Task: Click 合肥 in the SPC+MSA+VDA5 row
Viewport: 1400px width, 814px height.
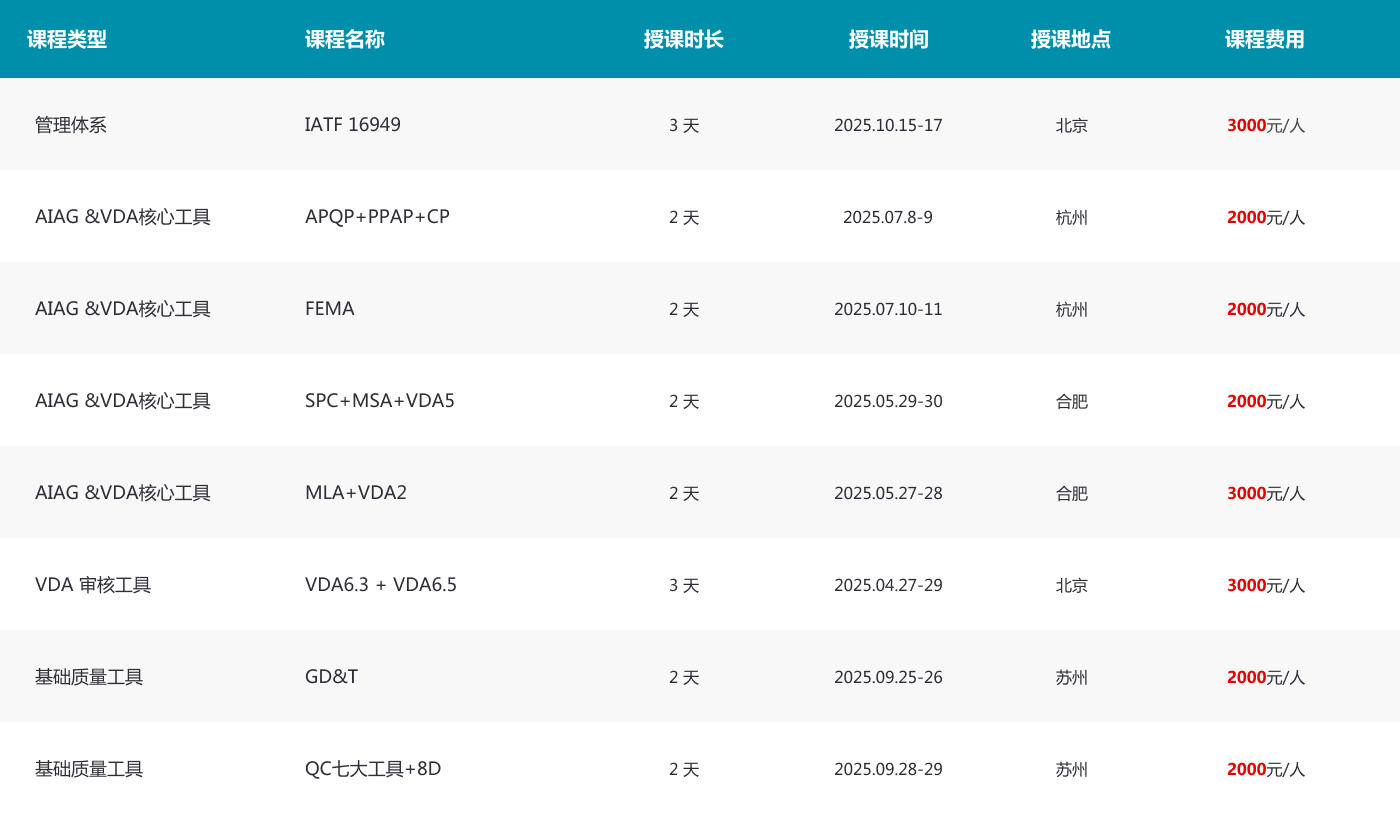Action: (x=1071, y=402)
